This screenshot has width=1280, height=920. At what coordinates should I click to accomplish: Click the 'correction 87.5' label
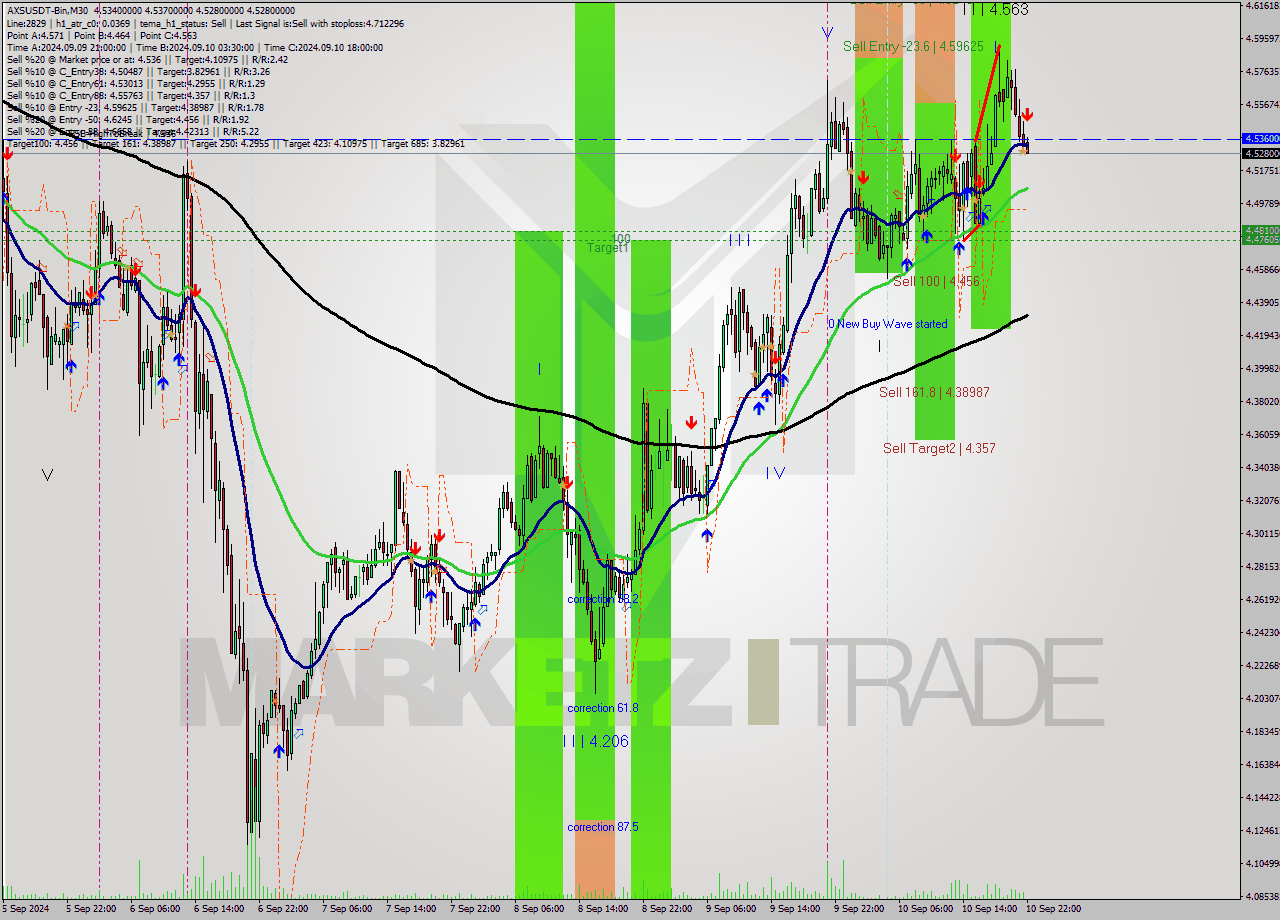pos(603,827)
